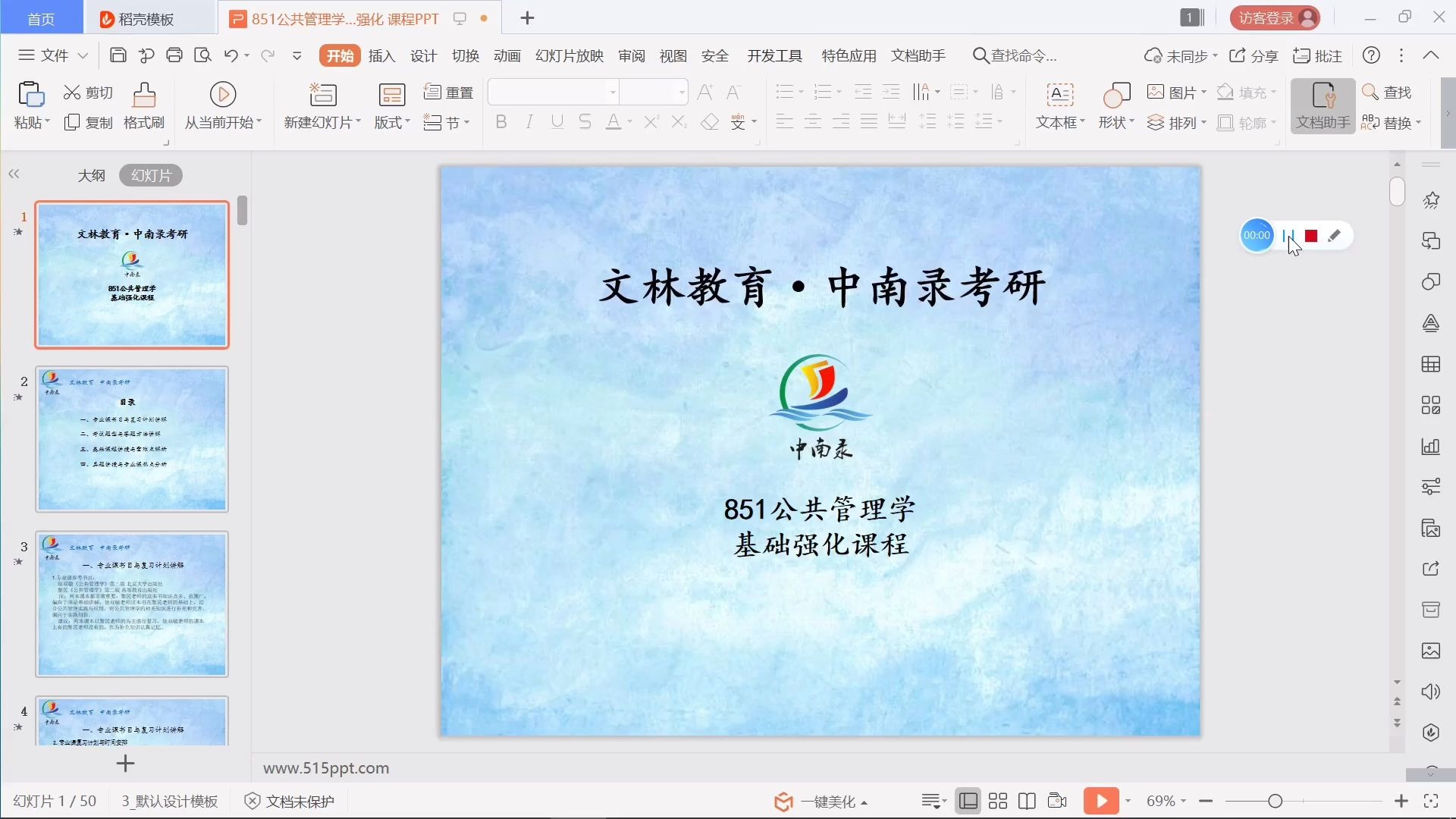Toggle Bold formatting
1456x819 pixels.
click(501, 122)
